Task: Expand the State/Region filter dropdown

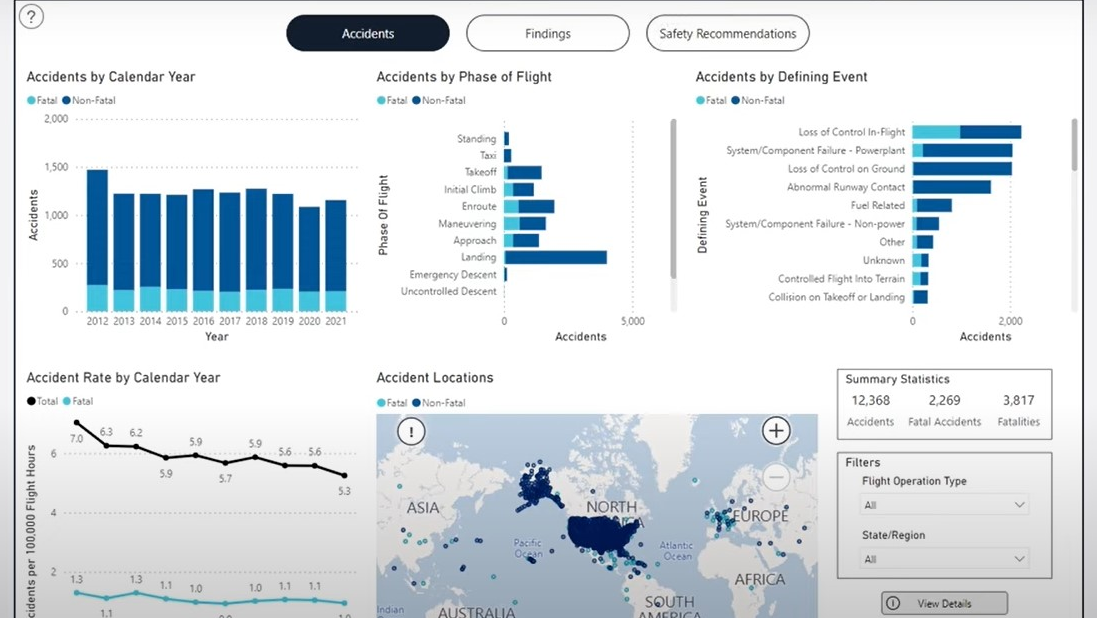Action: pos(943,559)
